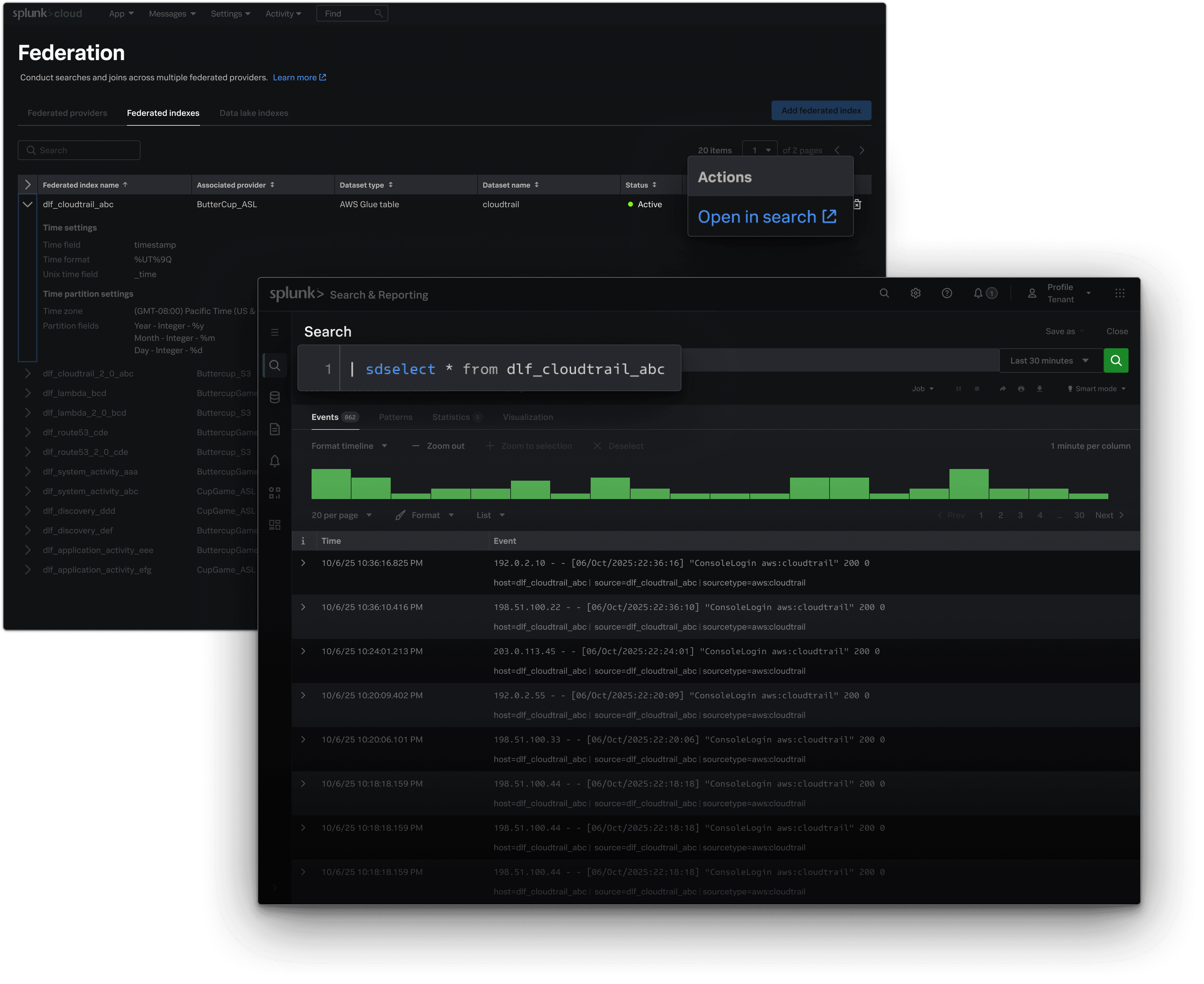This screenshot has width=1204, height=984.
Task: Click the Open in search link
Action: click(x=767, y=216)
